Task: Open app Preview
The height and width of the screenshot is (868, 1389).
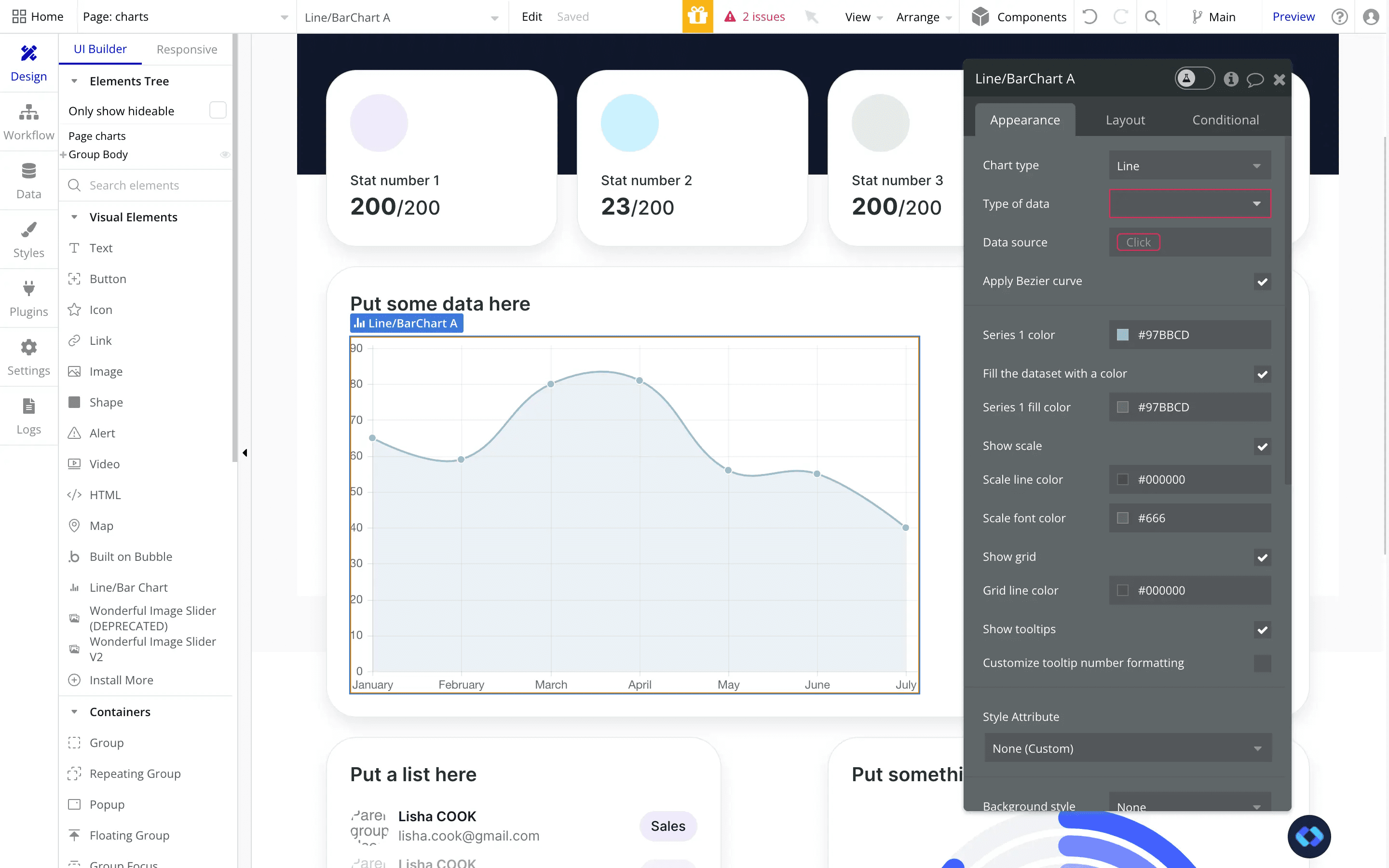Action: [1293, 17]
